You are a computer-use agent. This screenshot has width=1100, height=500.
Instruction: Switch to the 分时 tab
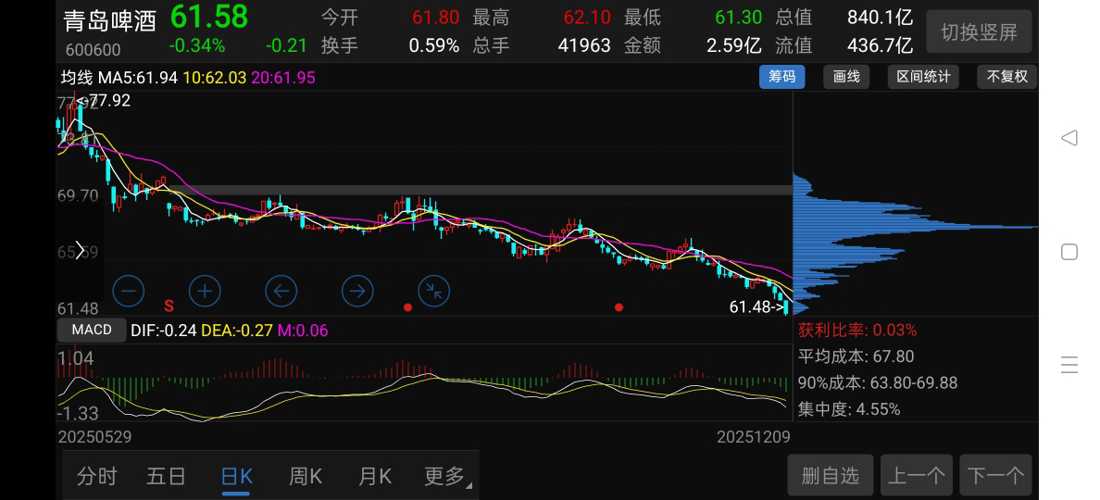click(97, 477)
